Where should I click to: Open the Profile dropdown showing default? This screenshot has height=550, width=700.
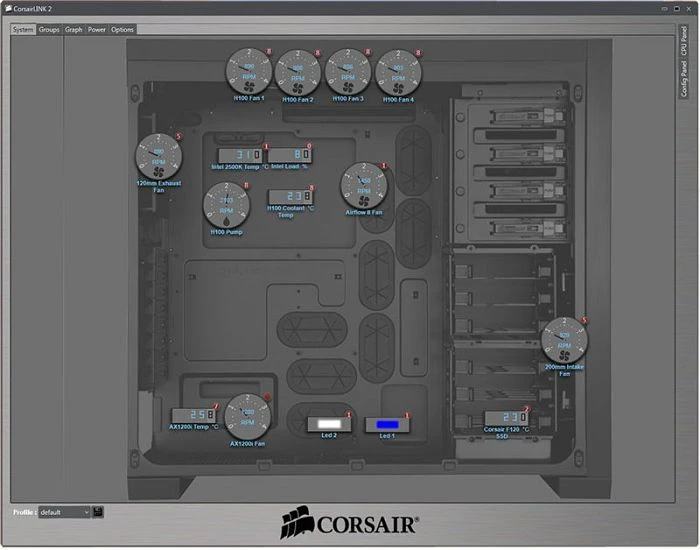pyautogui.click(x=64, y=512)
